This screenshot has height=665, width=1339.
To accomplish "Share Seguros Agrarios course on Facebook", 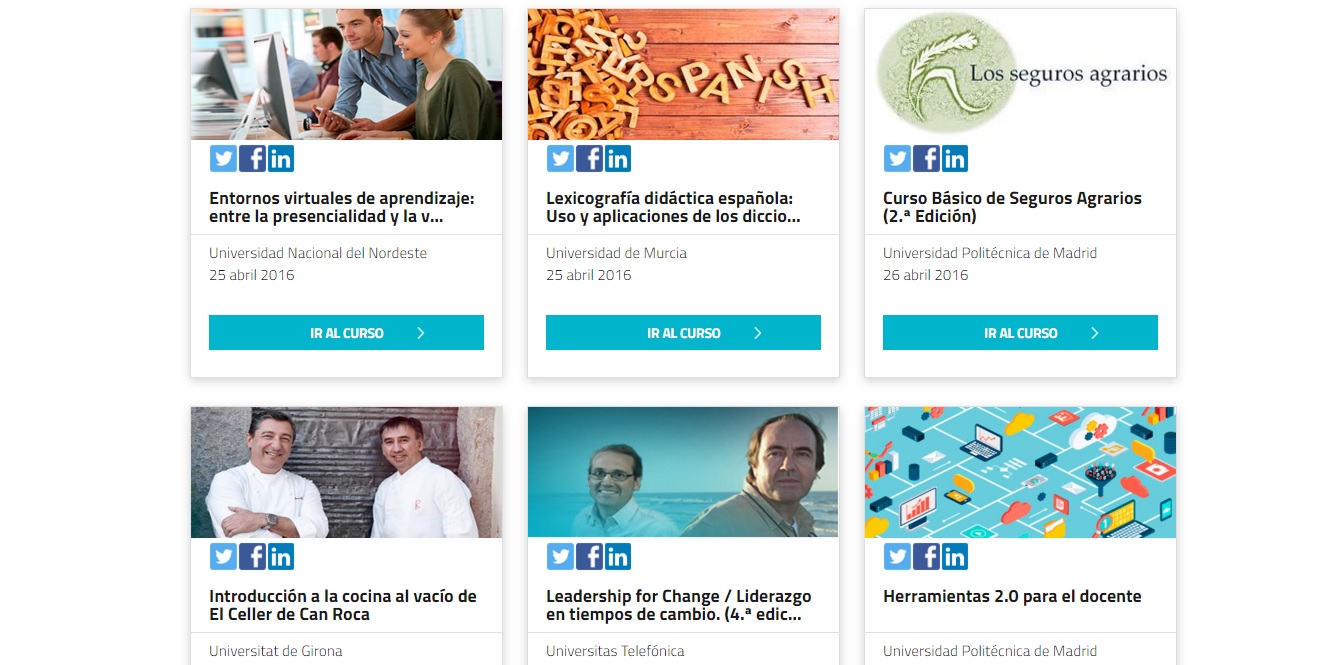I will click(926, 158).
